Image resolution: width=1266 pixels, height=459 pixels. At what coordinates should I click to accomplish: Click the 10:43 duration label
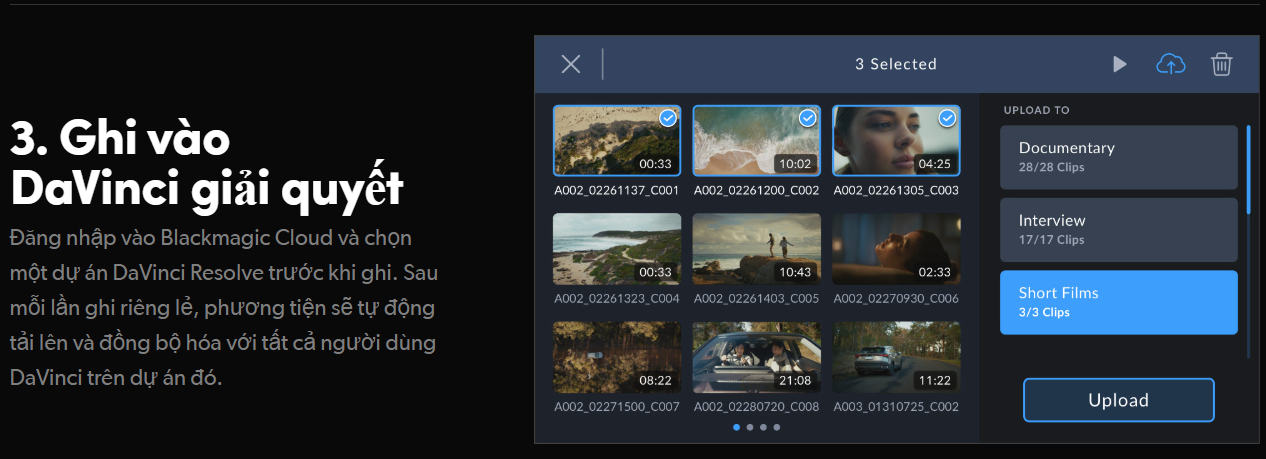[x=797, y=272]
